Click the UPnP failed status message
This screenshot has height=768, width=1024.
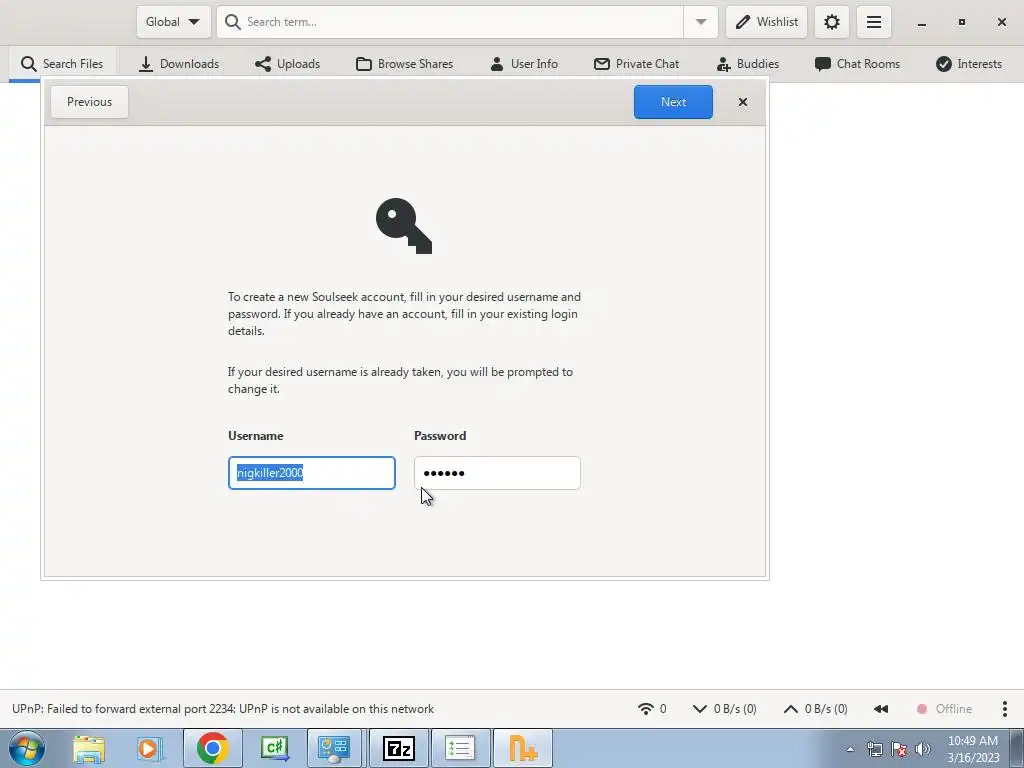(223, 709)
